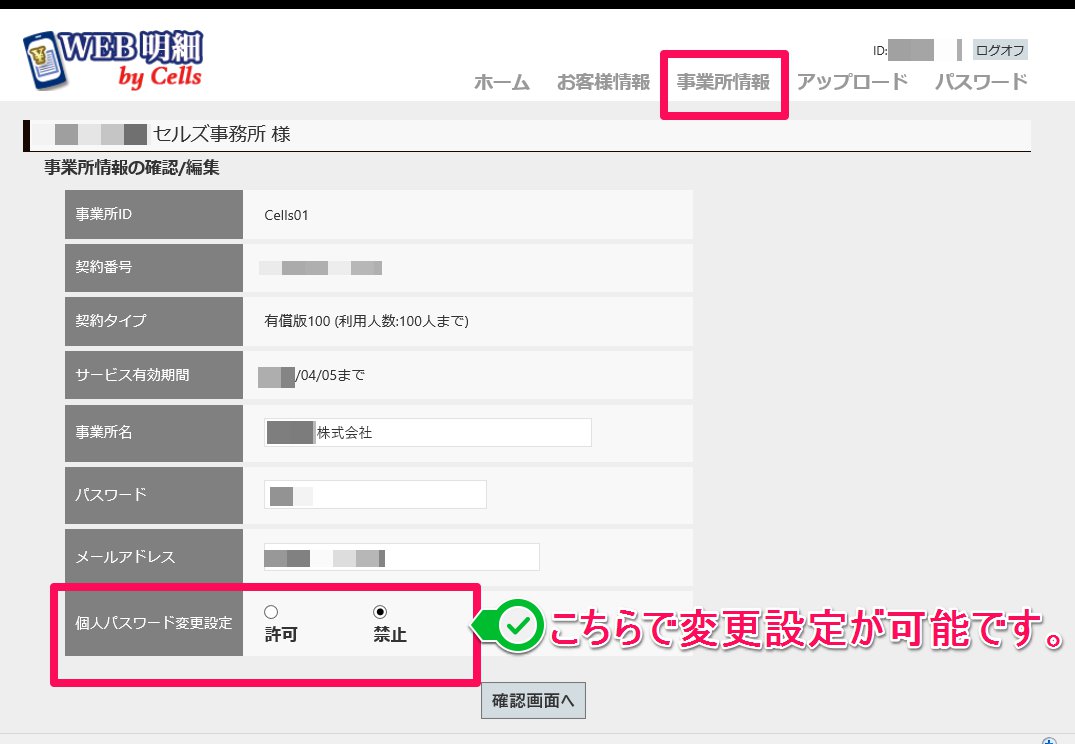Open the 事業所情報 menu
The image size is (1075, 744).
pos(723,82)
